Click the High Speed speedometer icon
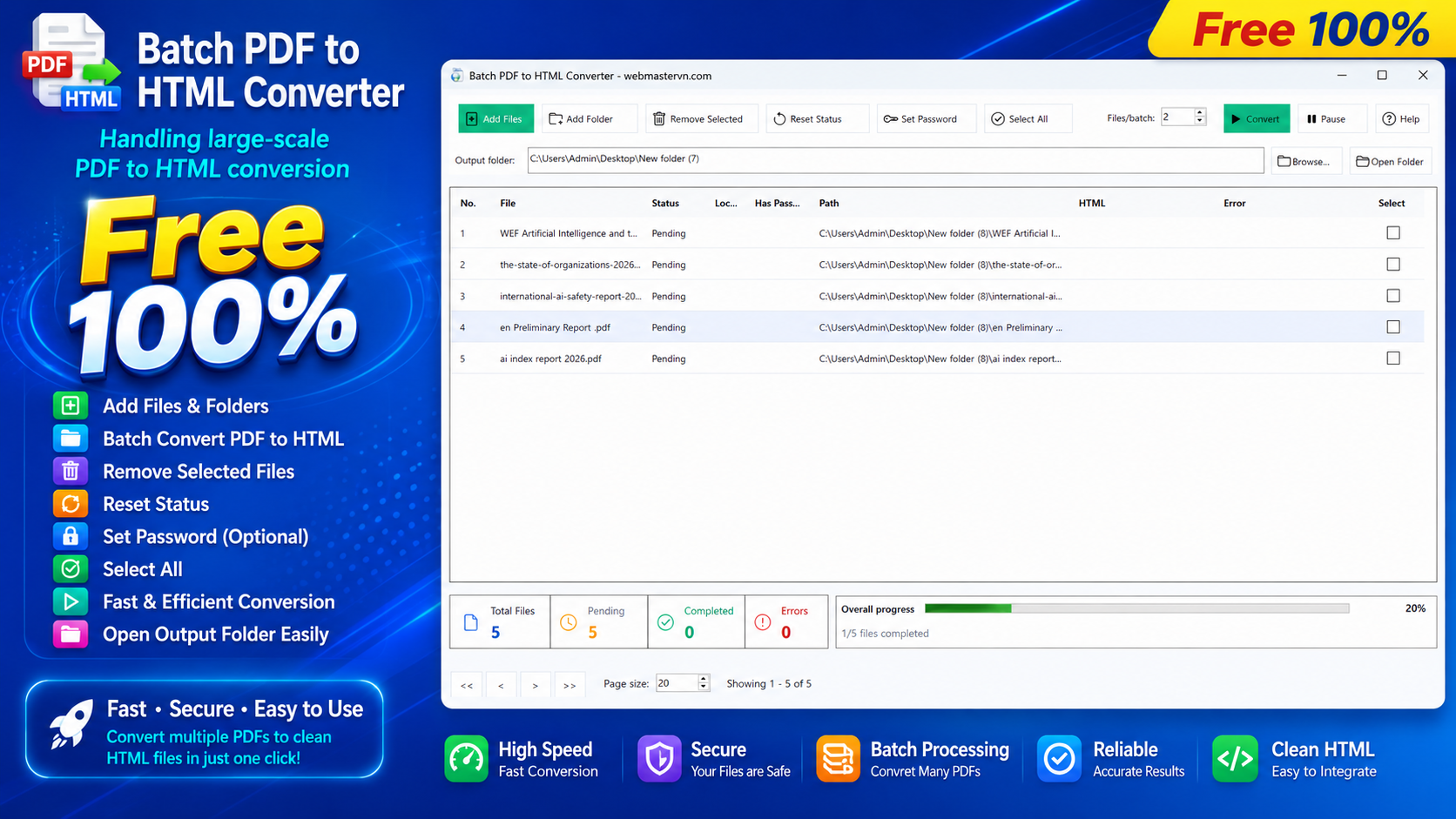This screenshot has height=819, width=1456. tap(467, 758)
